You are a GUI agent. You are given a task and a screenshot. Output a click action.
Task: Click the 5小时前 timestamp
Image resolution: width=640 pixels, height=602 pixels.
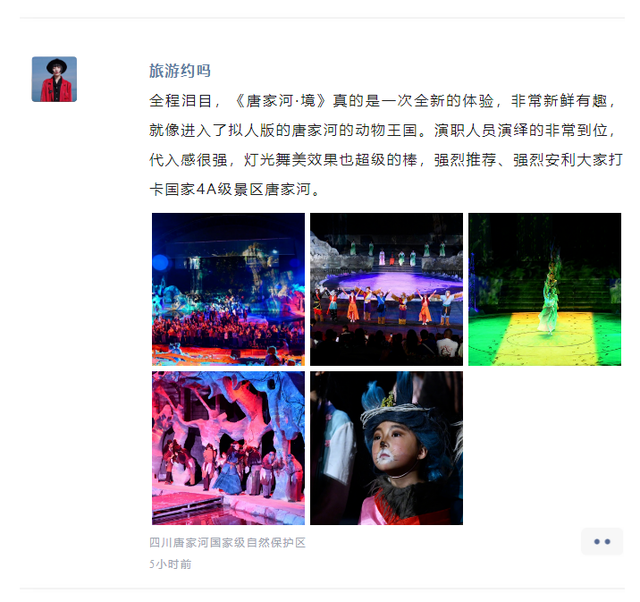(170, 564)
